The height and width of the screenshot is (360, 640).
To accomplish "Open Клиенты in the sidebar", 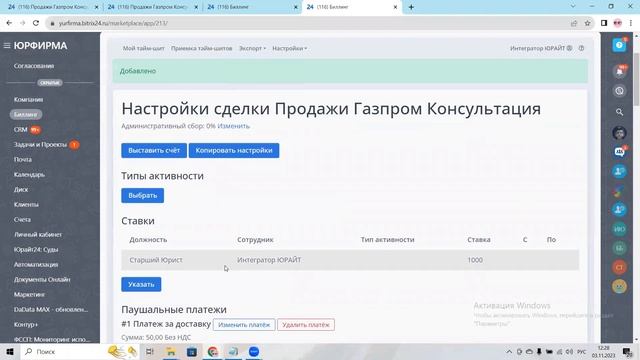I will point(26,204).
